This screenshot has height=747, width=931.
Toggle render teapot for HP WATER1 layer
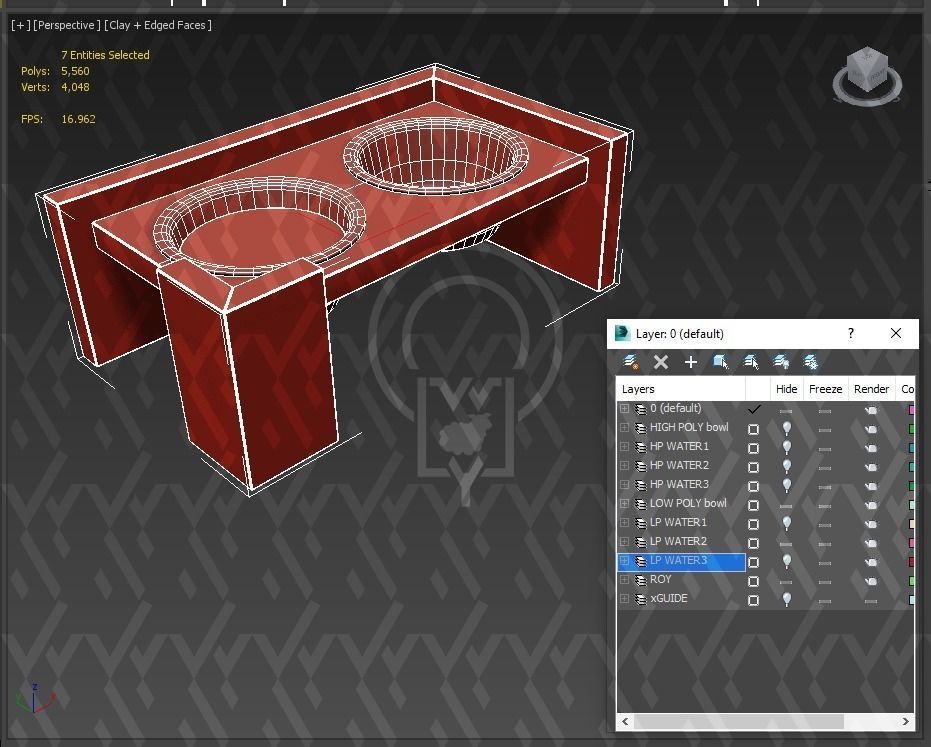click(871, 448)
